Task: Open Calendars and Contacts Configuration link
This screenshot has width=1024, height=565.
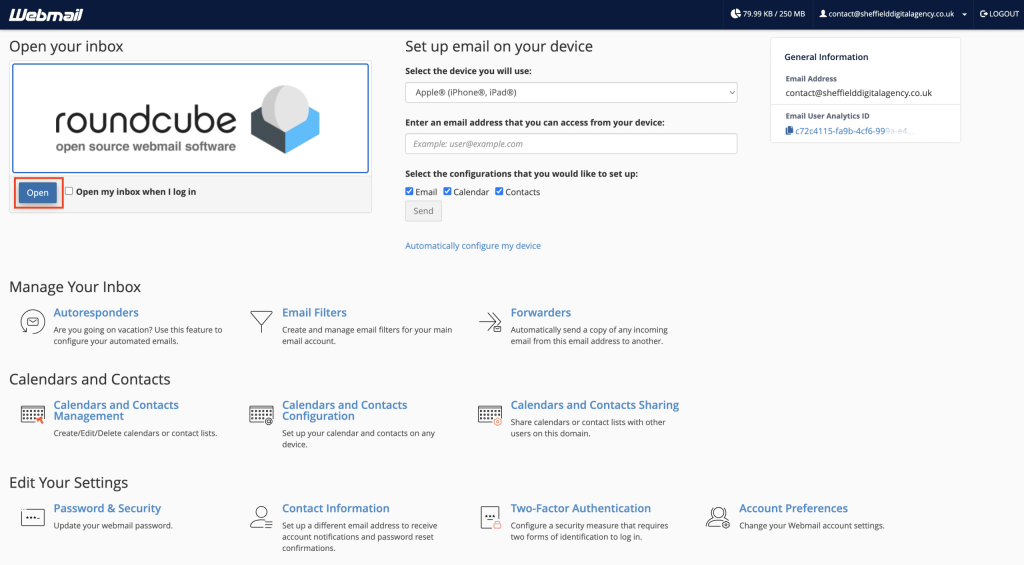Action: click(345, 410)
